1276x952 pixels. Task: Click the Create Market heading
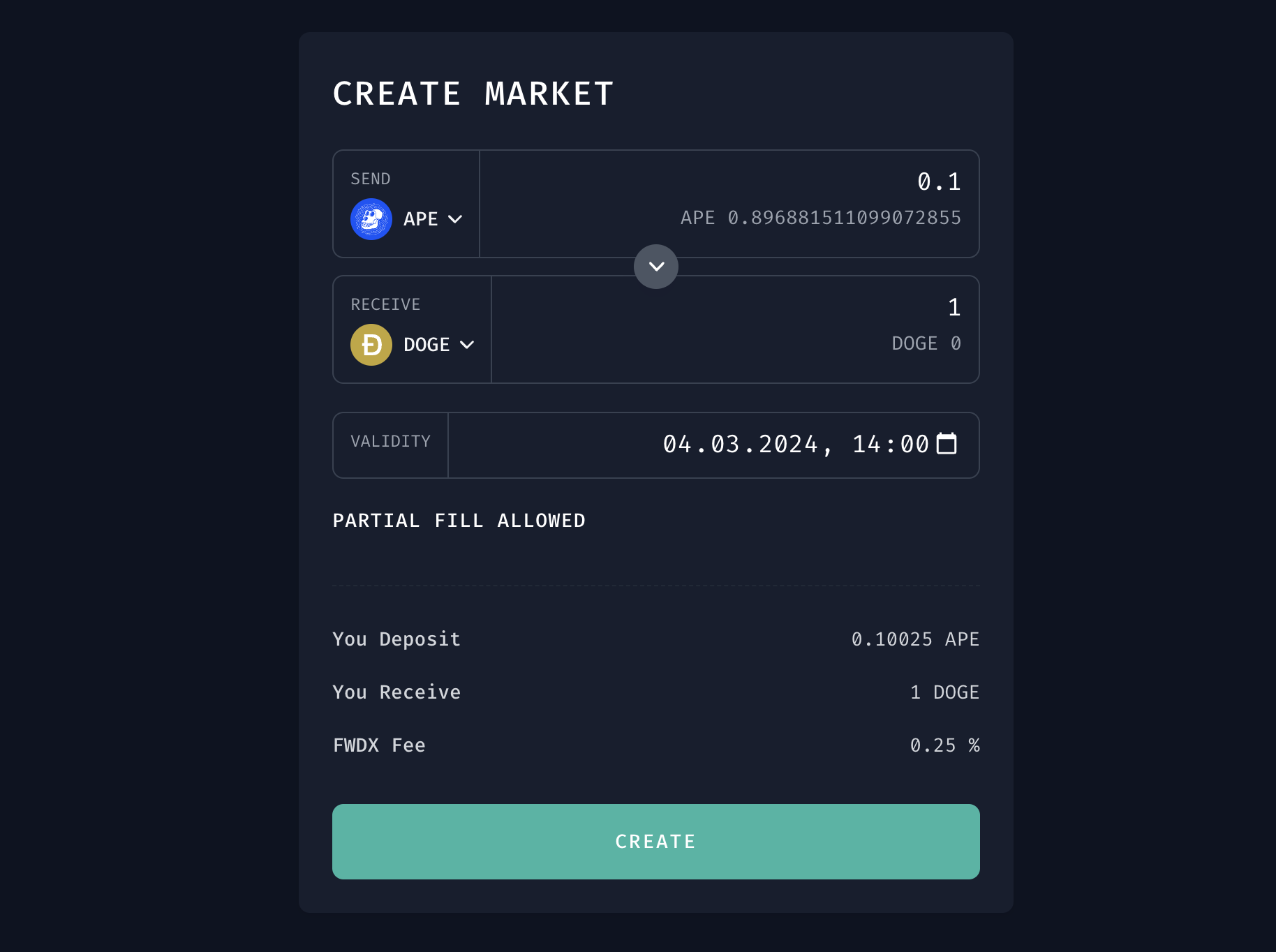click(x=473, y=94)
